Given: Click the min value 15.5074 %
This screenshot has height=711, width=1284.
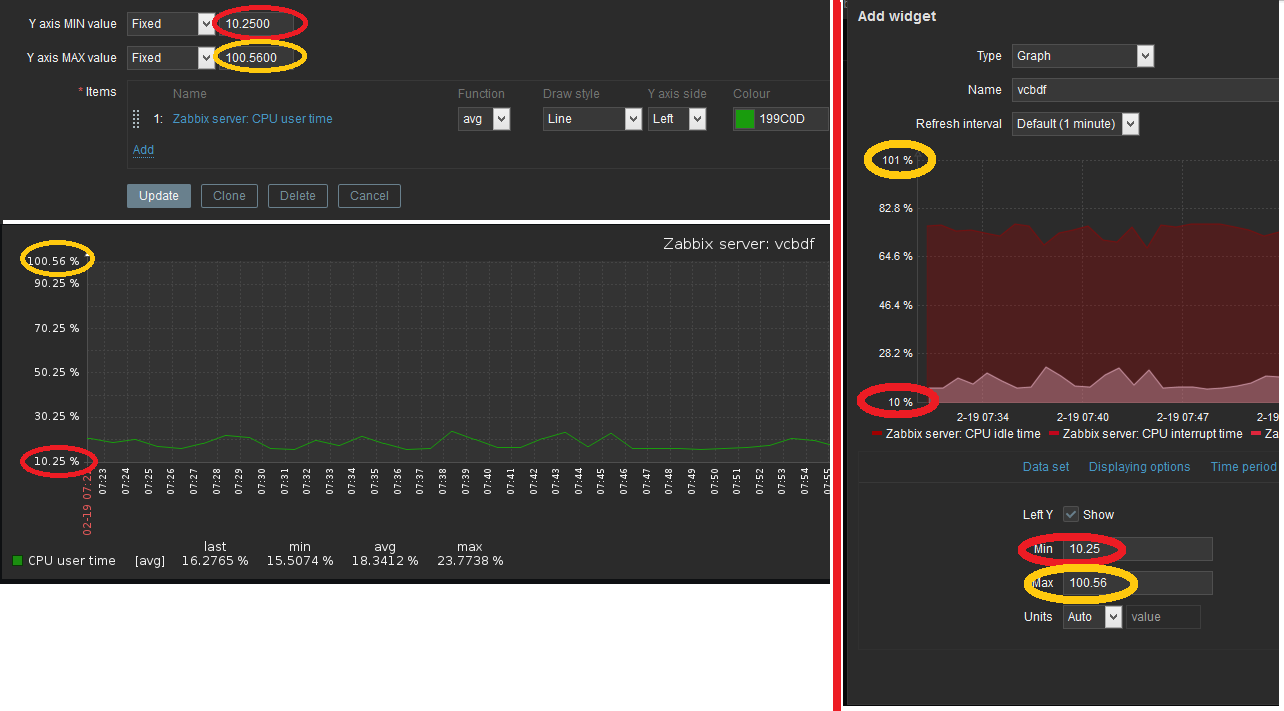Looking at the screenshot, I should [300, 561].
